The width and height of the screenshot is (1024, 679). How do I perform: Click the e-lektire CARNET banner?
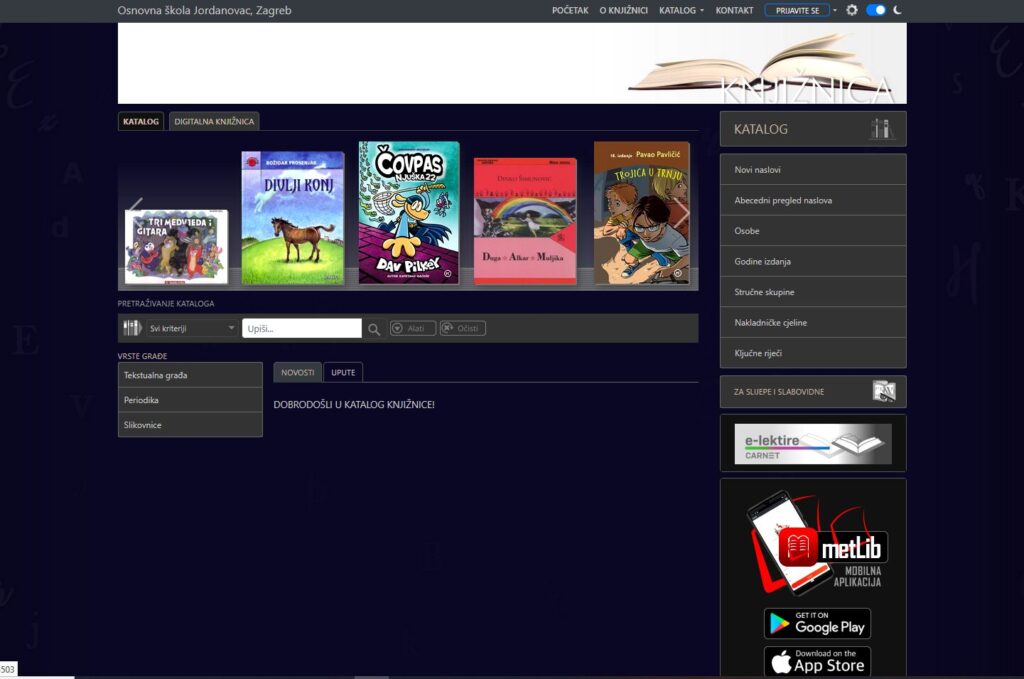812,444
